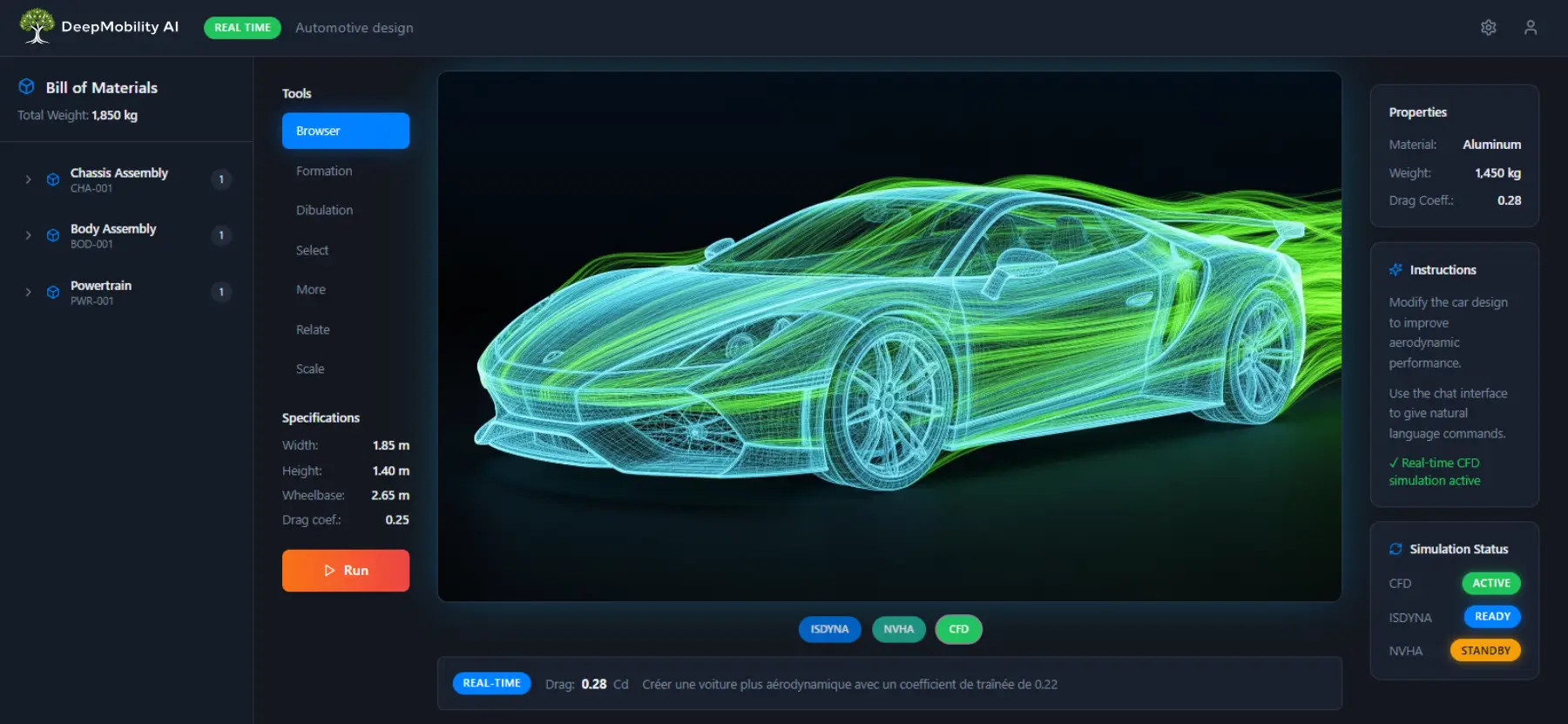Select the Browser tool
The image size is (1568, 724).
pos(346,131)
